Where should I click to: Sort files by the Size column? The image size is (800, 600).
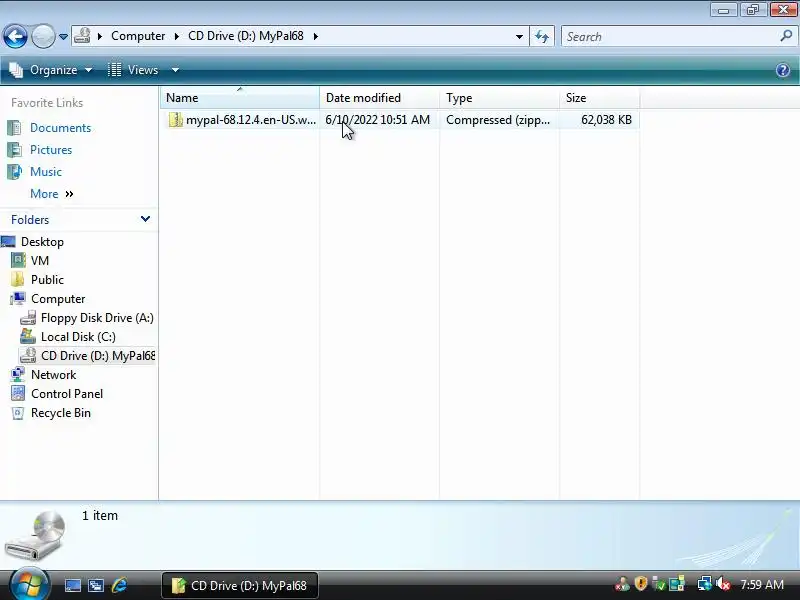[599, 97]
